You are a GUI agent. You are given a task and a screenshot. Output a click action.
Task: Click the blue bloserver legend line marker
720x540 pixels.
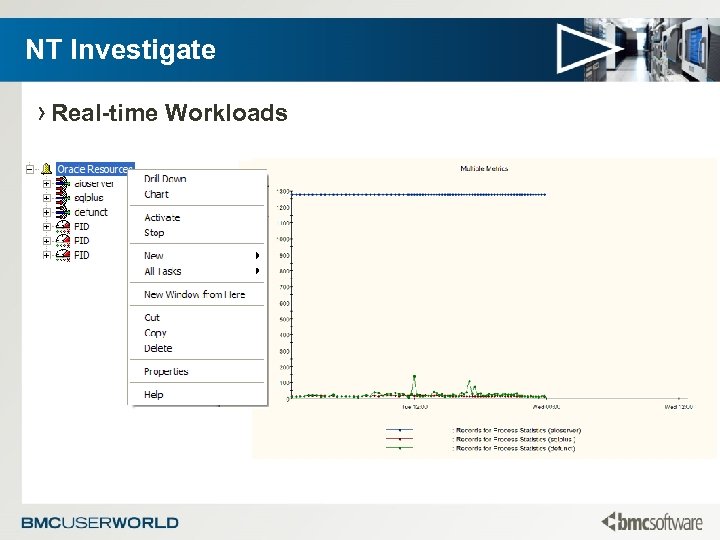(x=399, y=430)
